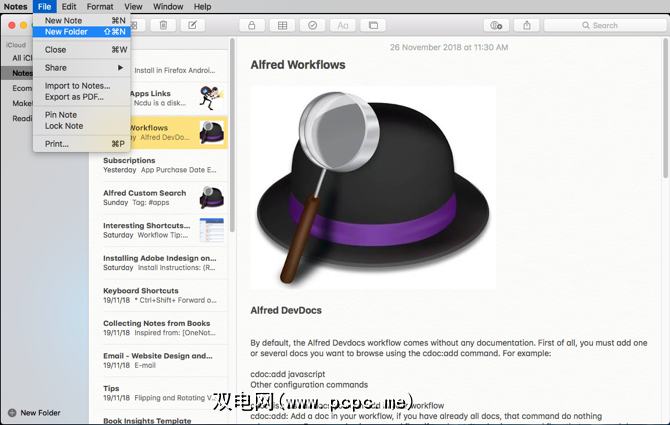670x425 pixels.
Task: Open the Alfred Custom Search note
Action: (159, 197)
